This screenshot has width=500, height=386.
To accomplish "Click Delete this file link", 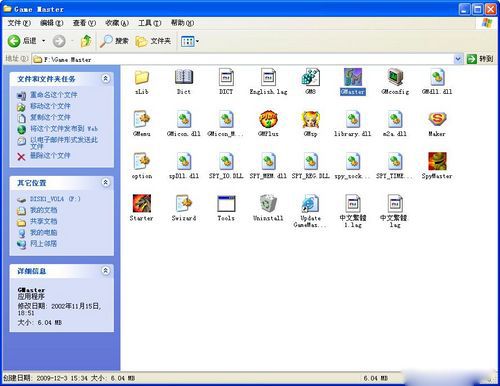I will 50,155.
